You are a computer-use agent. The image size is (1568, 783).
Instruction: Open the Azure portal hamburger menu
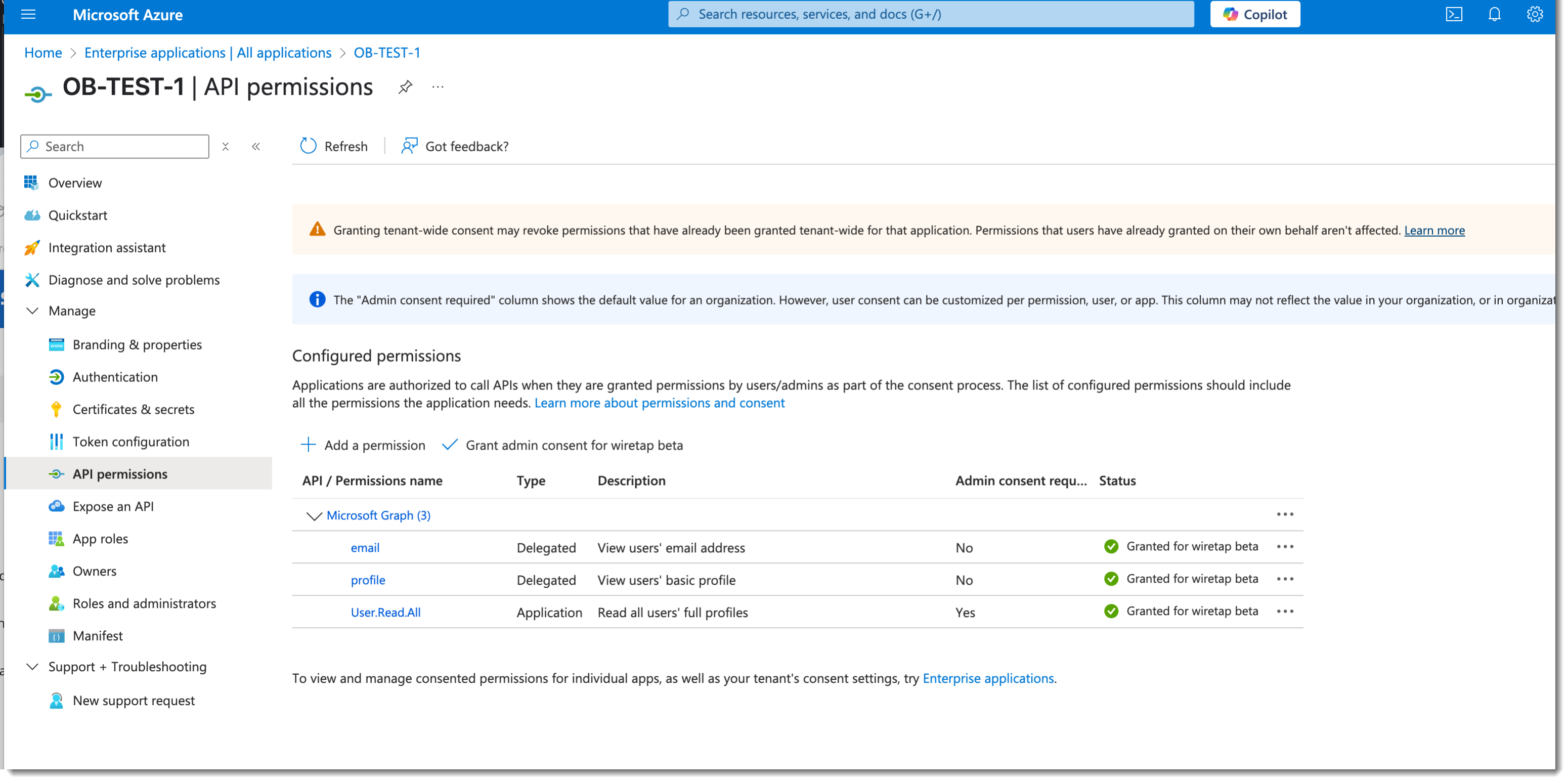pos(28,14)
